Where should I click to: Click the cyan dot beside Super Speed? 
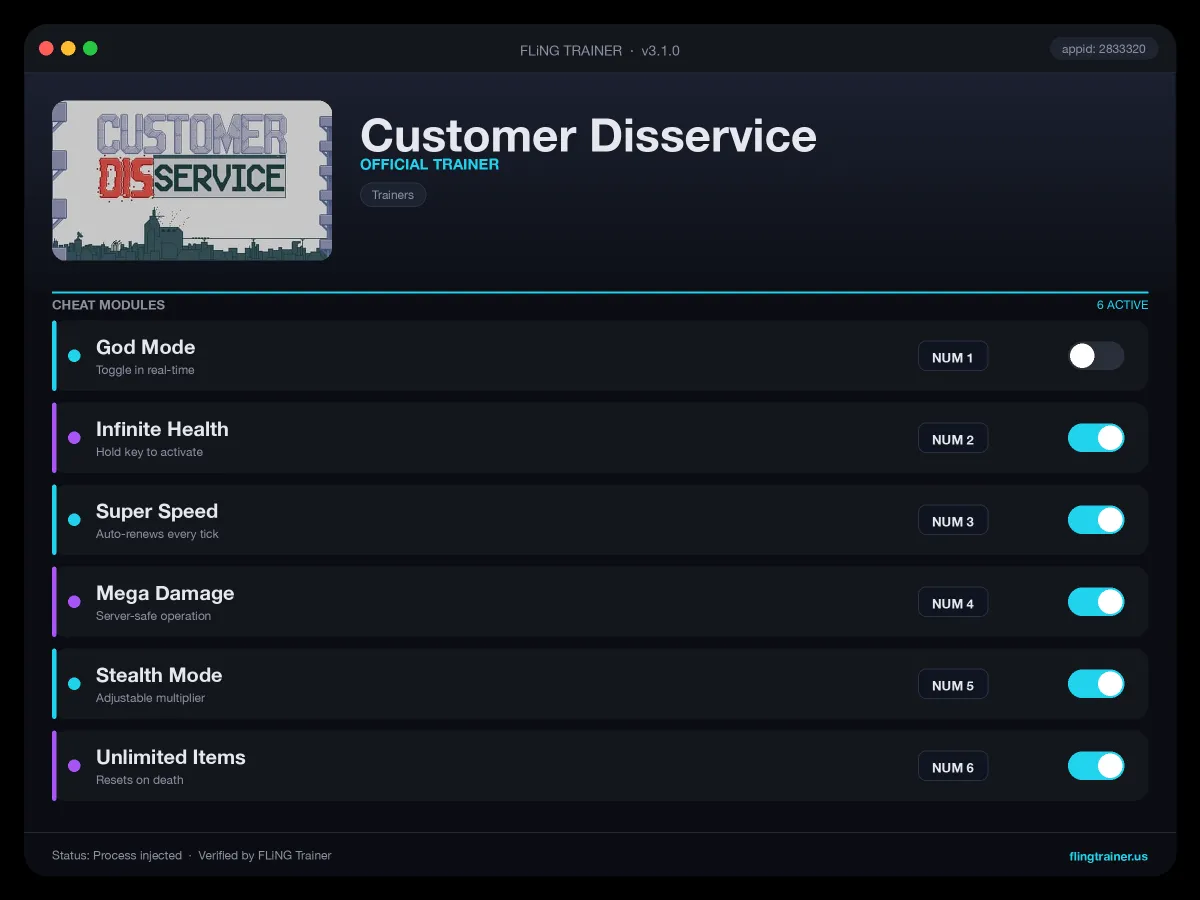74,520
